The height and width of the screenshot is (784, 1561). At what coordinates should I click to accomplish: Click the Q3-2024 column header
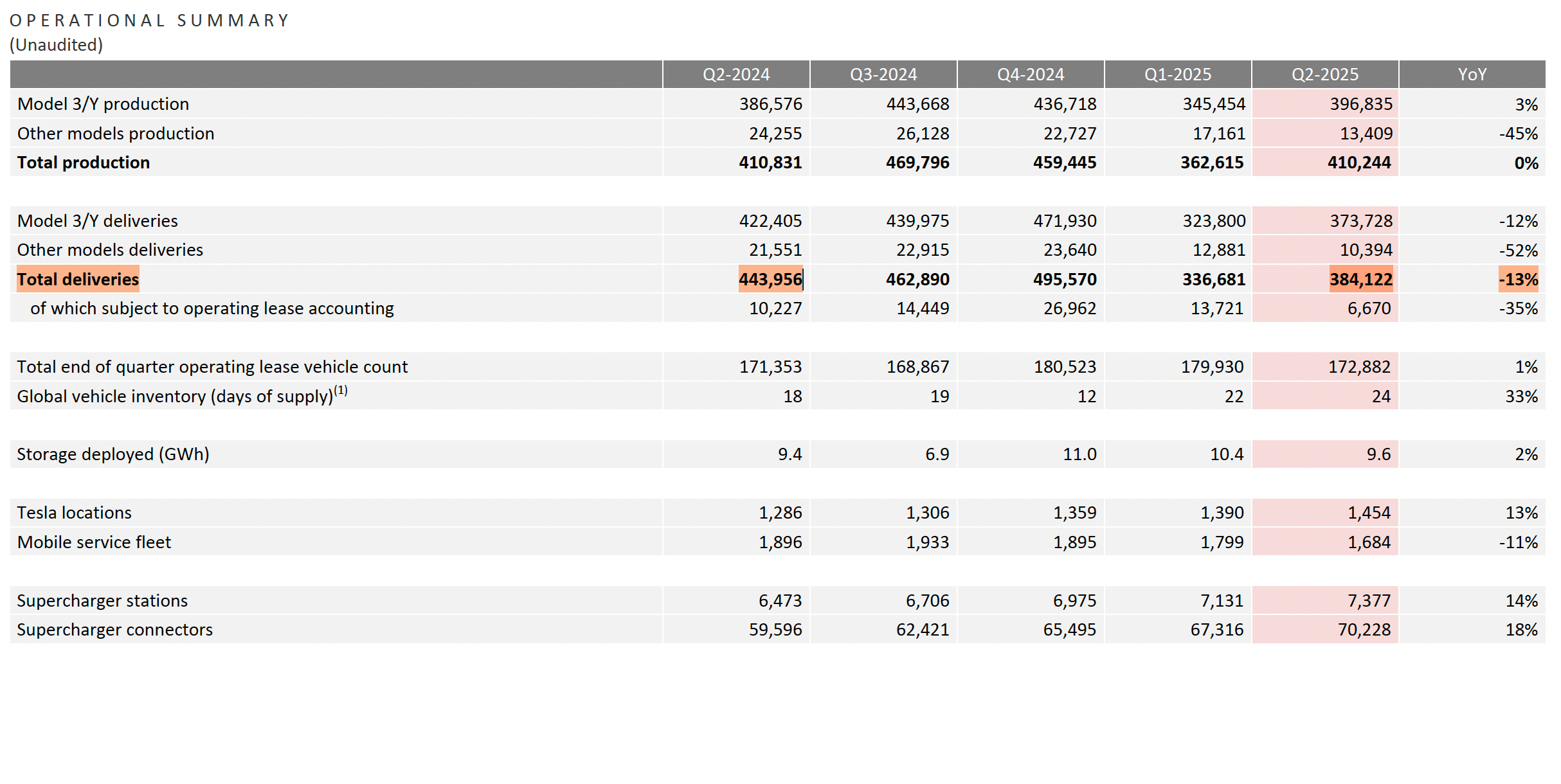(x=883, y=75)
